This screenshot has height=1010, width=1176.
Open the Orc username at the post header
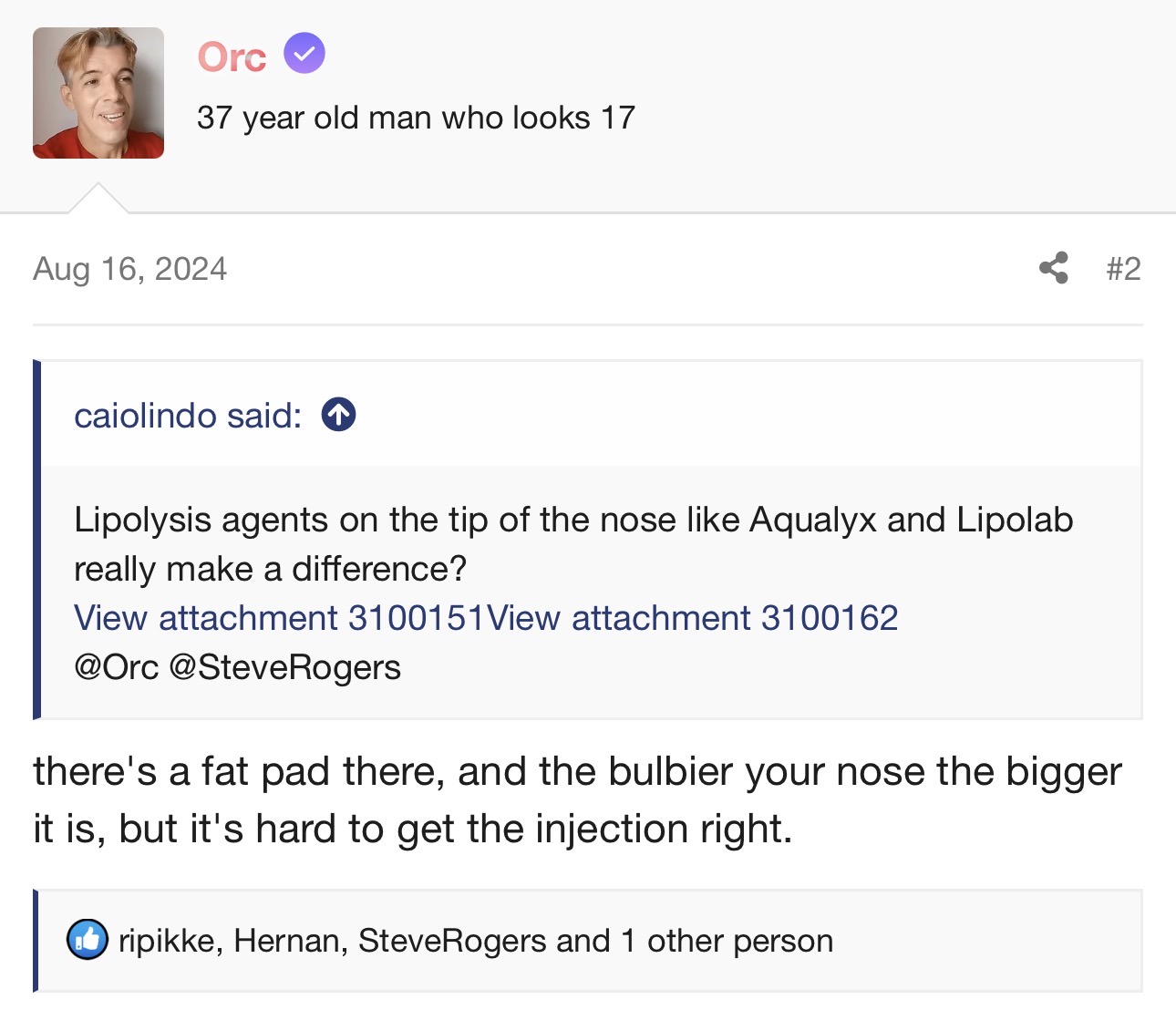coord(232,57)
